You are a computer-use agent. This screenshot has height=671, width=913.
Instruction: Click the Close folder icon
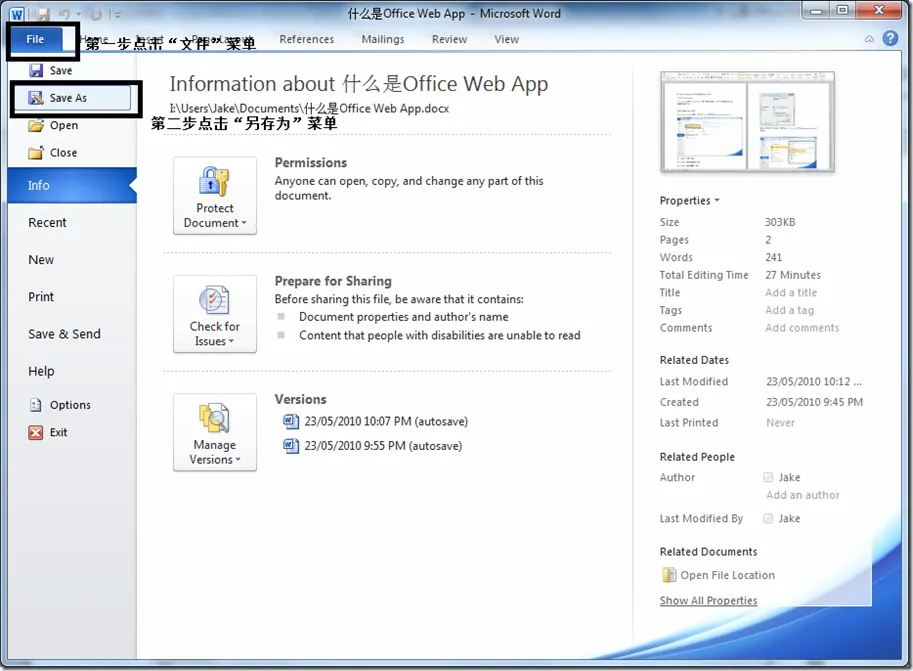click(x=36, y=153)
